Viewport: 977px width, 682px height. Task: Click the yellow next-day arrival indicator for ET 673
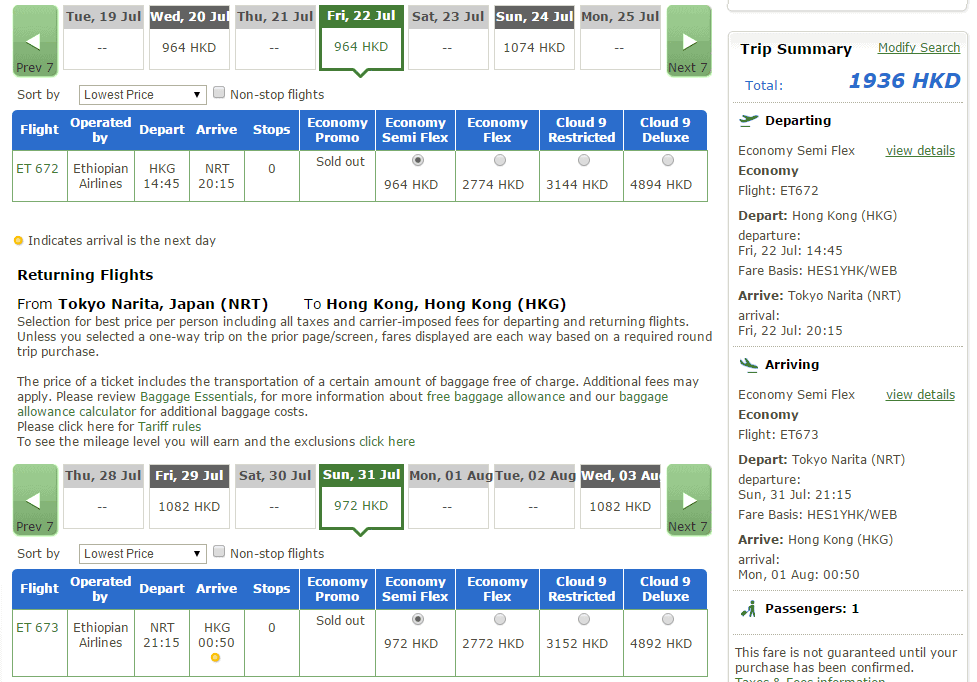[x=215, y=657]
